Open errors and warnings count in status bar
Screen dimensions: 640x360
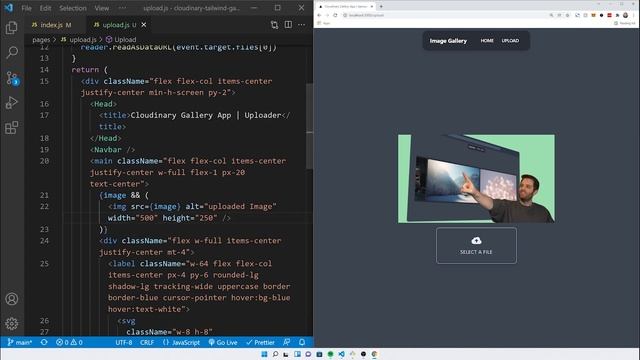point(69,342)
